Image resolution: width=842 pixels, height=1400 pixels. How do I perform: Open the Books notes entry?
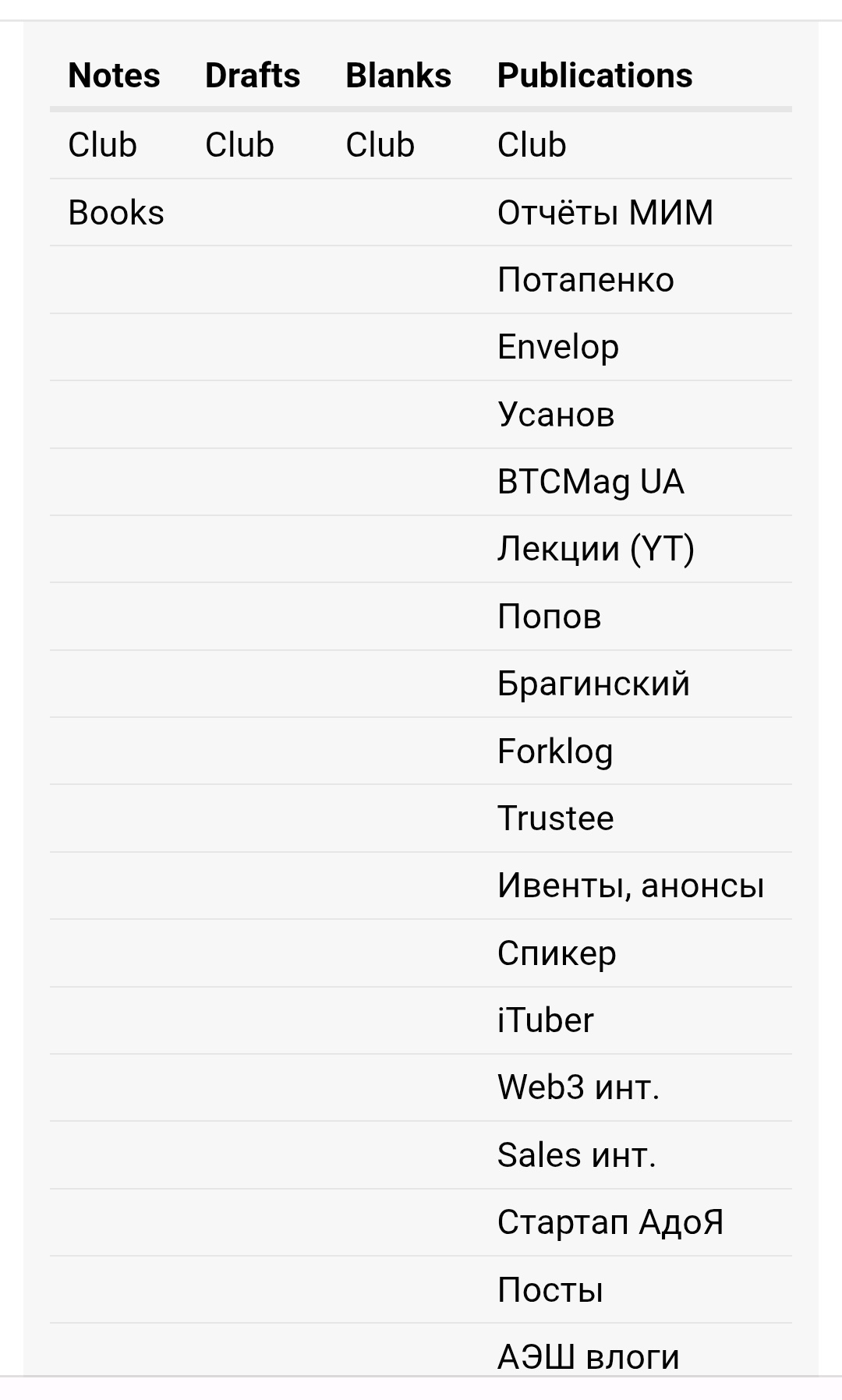point(116,213)
